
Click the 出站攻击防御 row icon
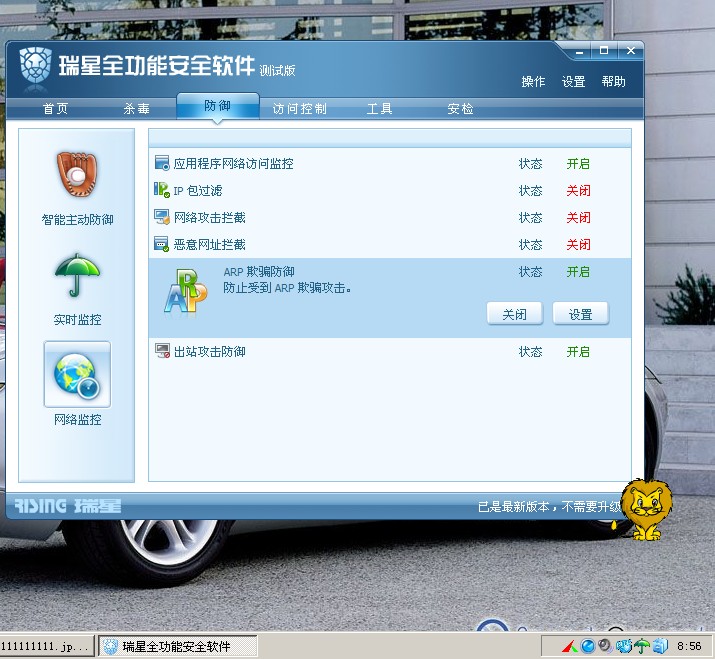point(162,351)
